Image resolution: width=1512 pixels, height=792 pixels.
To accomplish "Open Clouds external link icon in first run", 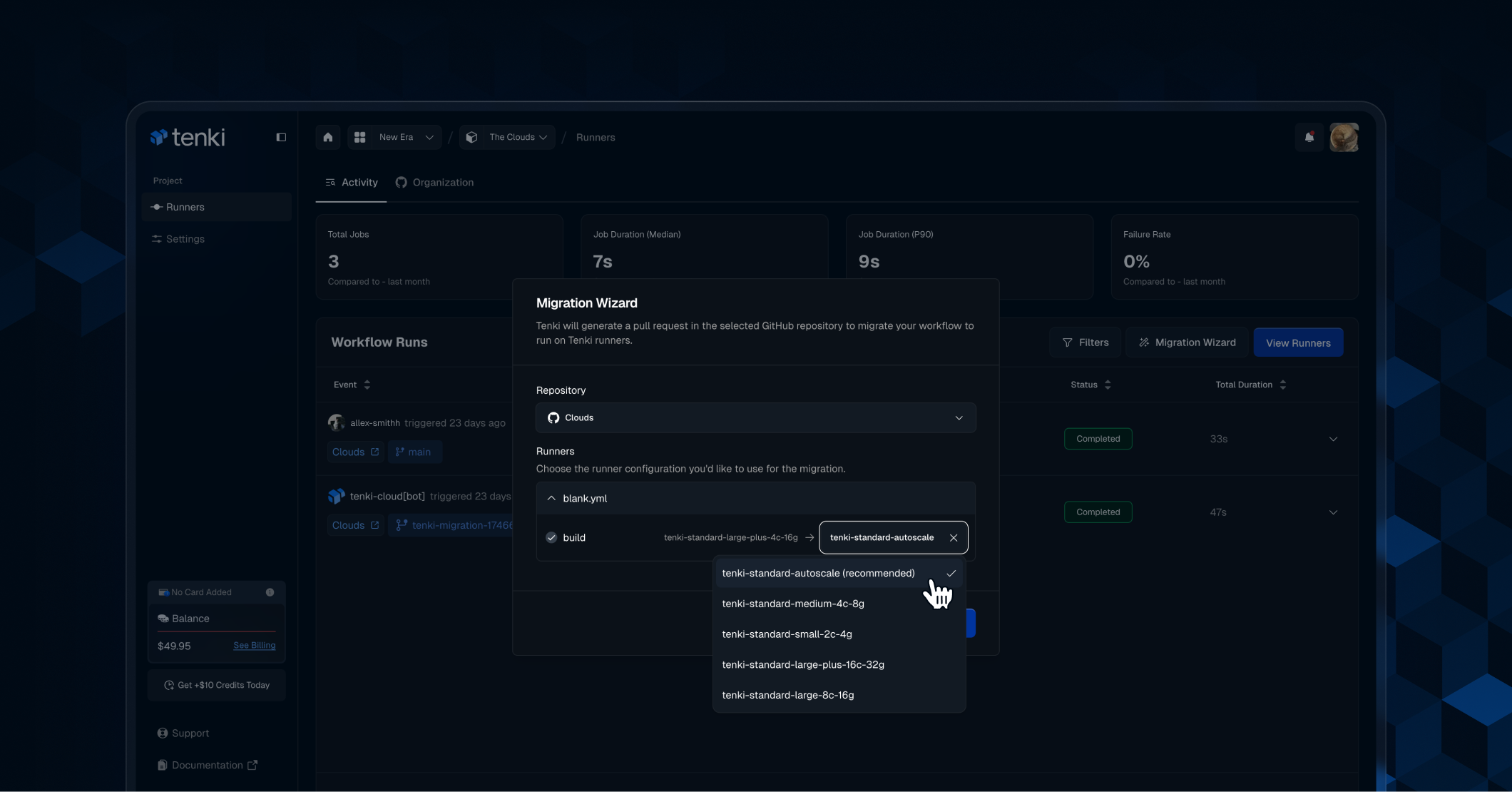I will click(x=374, y=452).
